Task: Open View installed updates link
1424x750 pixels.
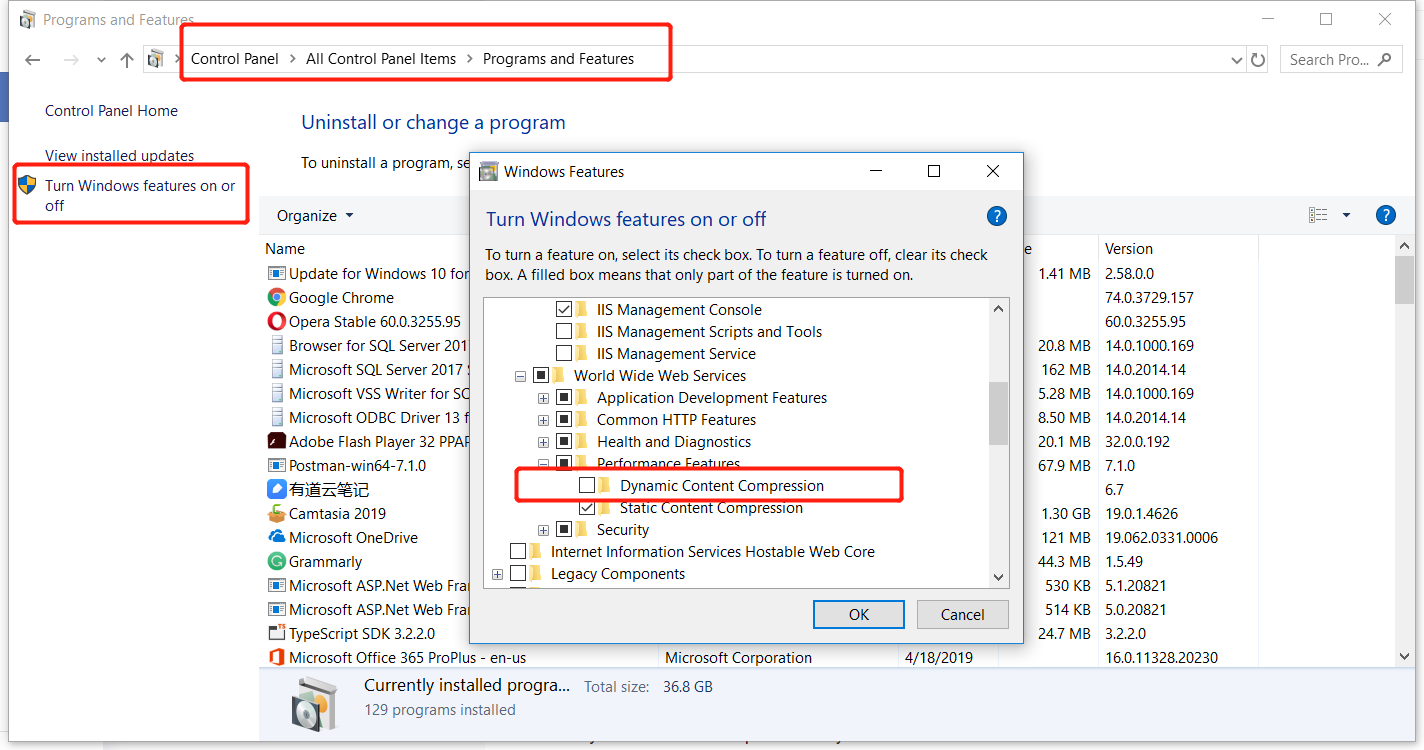Action: (120, 156)
